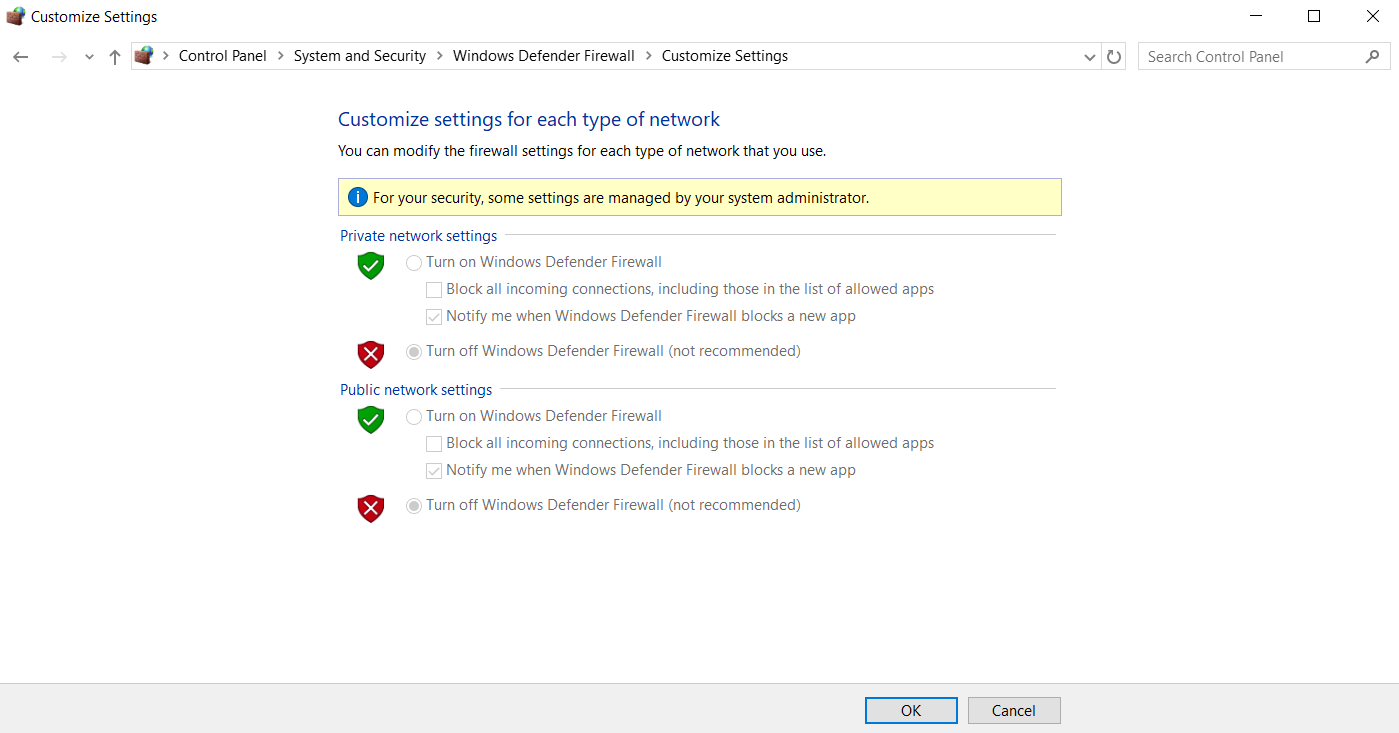Select Turn on Firewall for Public network
The height and width of the screenshot is (733, 1399).
414,417
